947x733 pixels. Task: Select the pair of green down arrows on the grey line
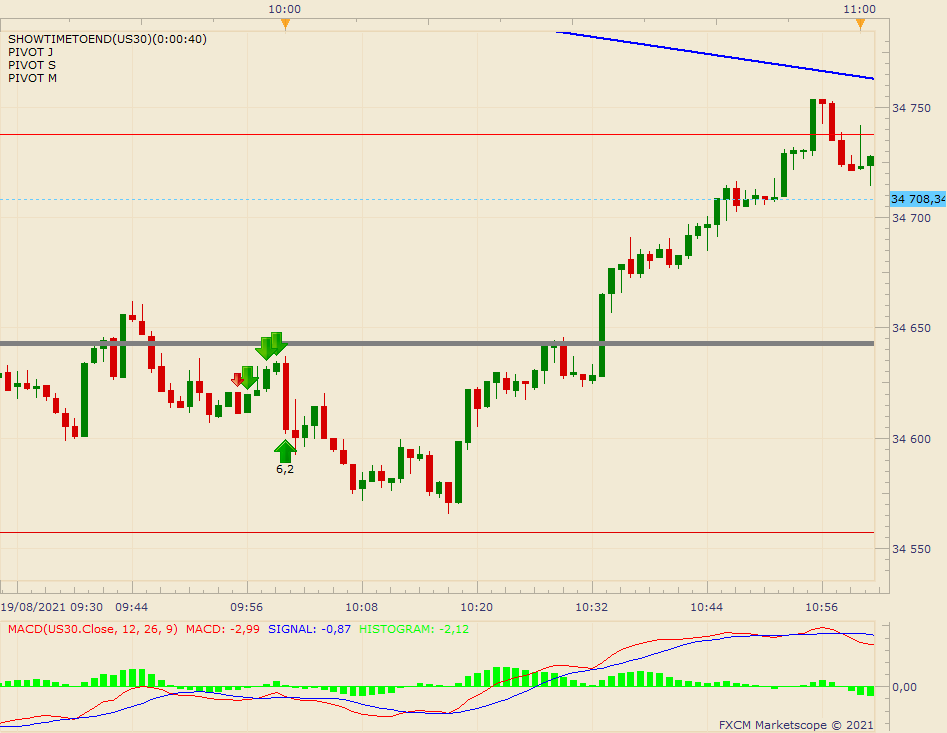(x=271, y=346)
